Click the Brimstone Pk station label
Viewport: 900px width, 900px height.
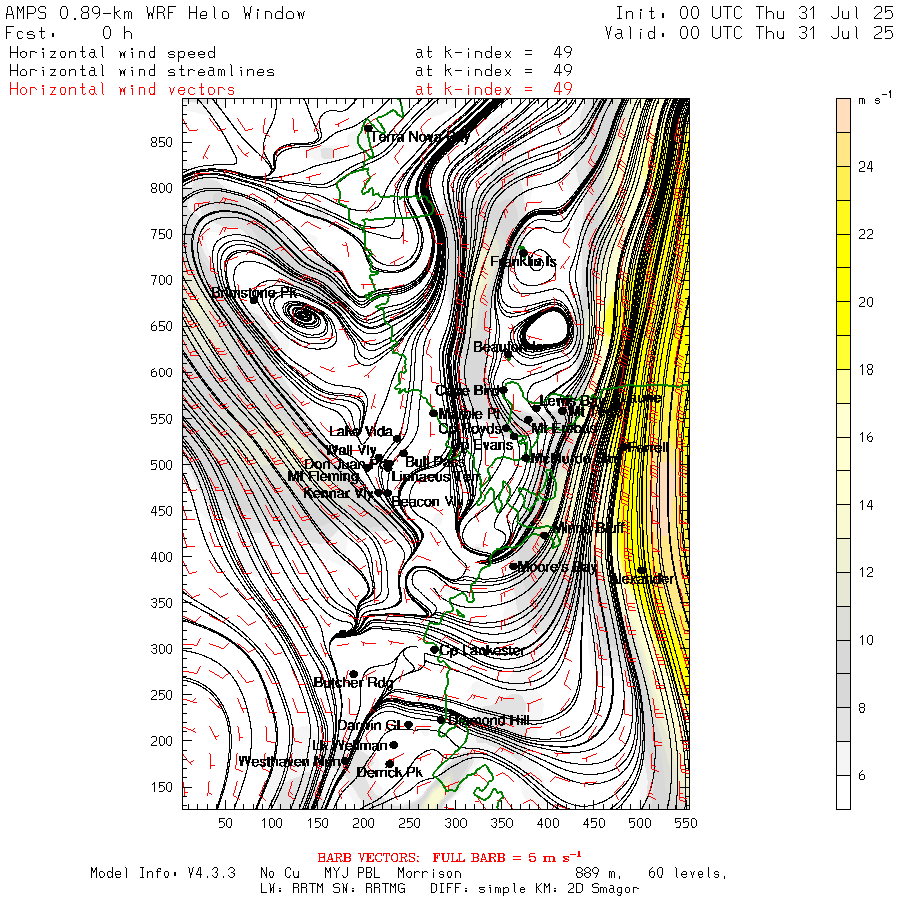254,293
